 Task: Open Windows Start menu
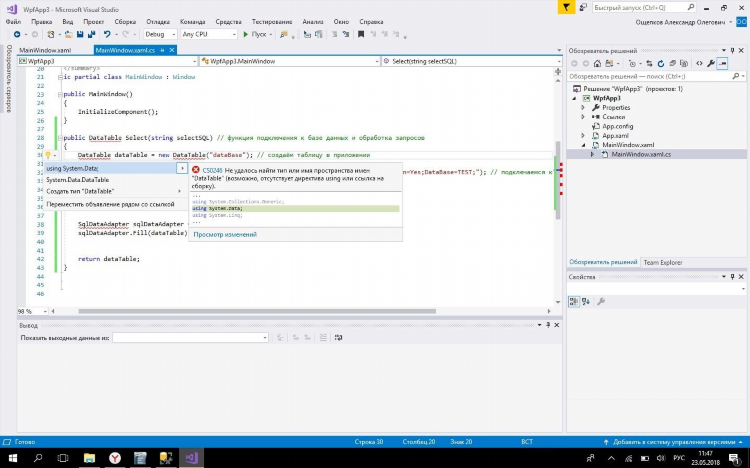tap(13, 458)
